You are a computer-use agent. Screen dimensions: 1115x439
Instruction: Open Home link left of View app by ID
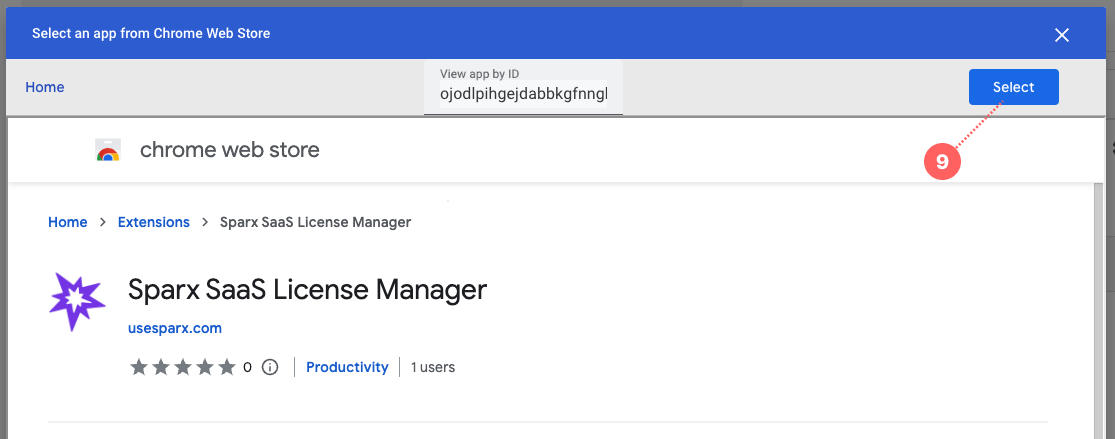coord(45,87)
